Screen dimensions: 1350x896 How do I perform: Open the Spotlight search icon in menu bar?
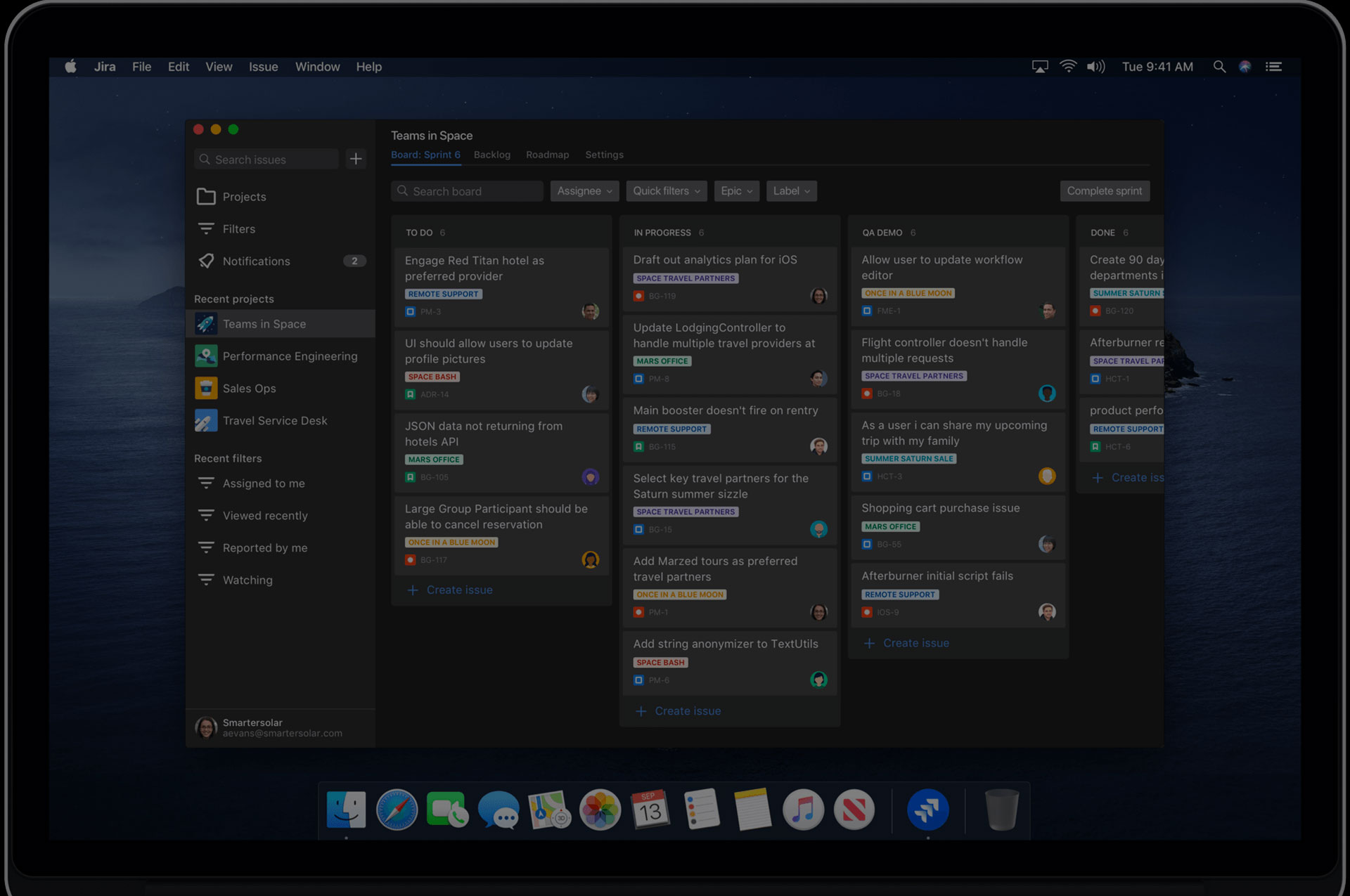[x=1219, y=67]
